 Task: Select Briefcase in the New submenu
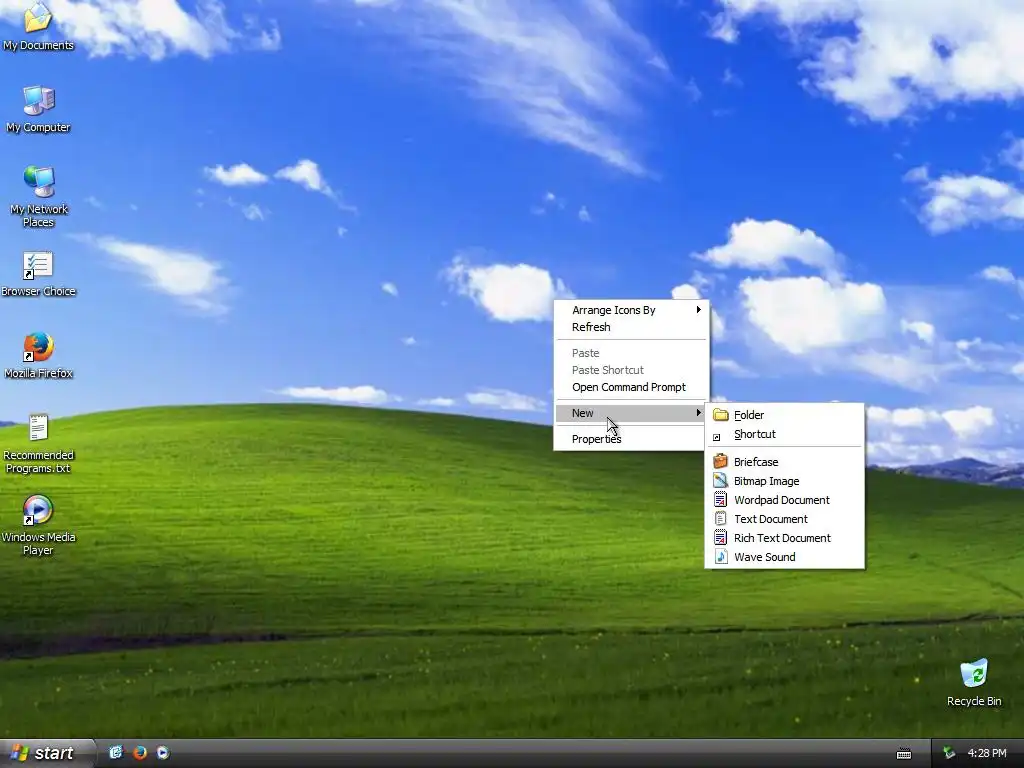[784, 462]
